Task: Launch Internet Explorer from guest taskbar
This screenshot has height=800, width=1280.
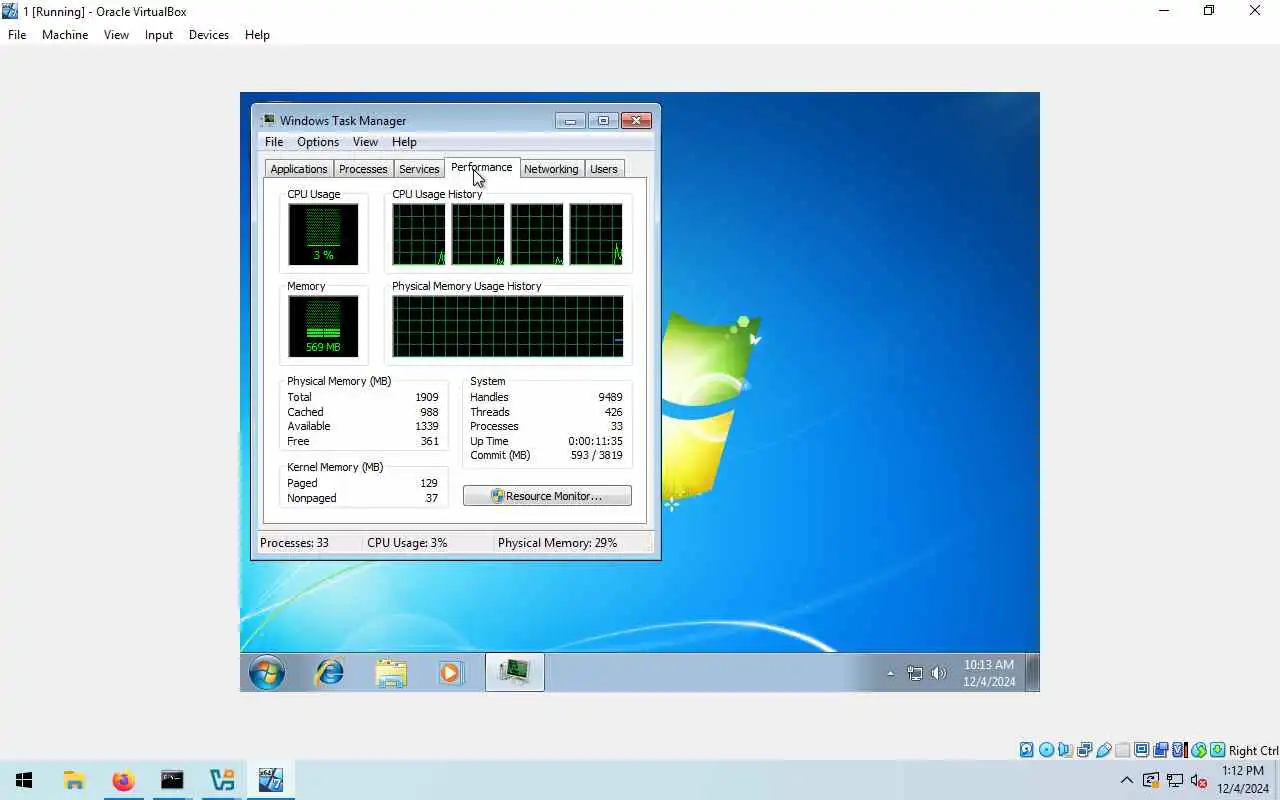Action: [x=329, y=673]
